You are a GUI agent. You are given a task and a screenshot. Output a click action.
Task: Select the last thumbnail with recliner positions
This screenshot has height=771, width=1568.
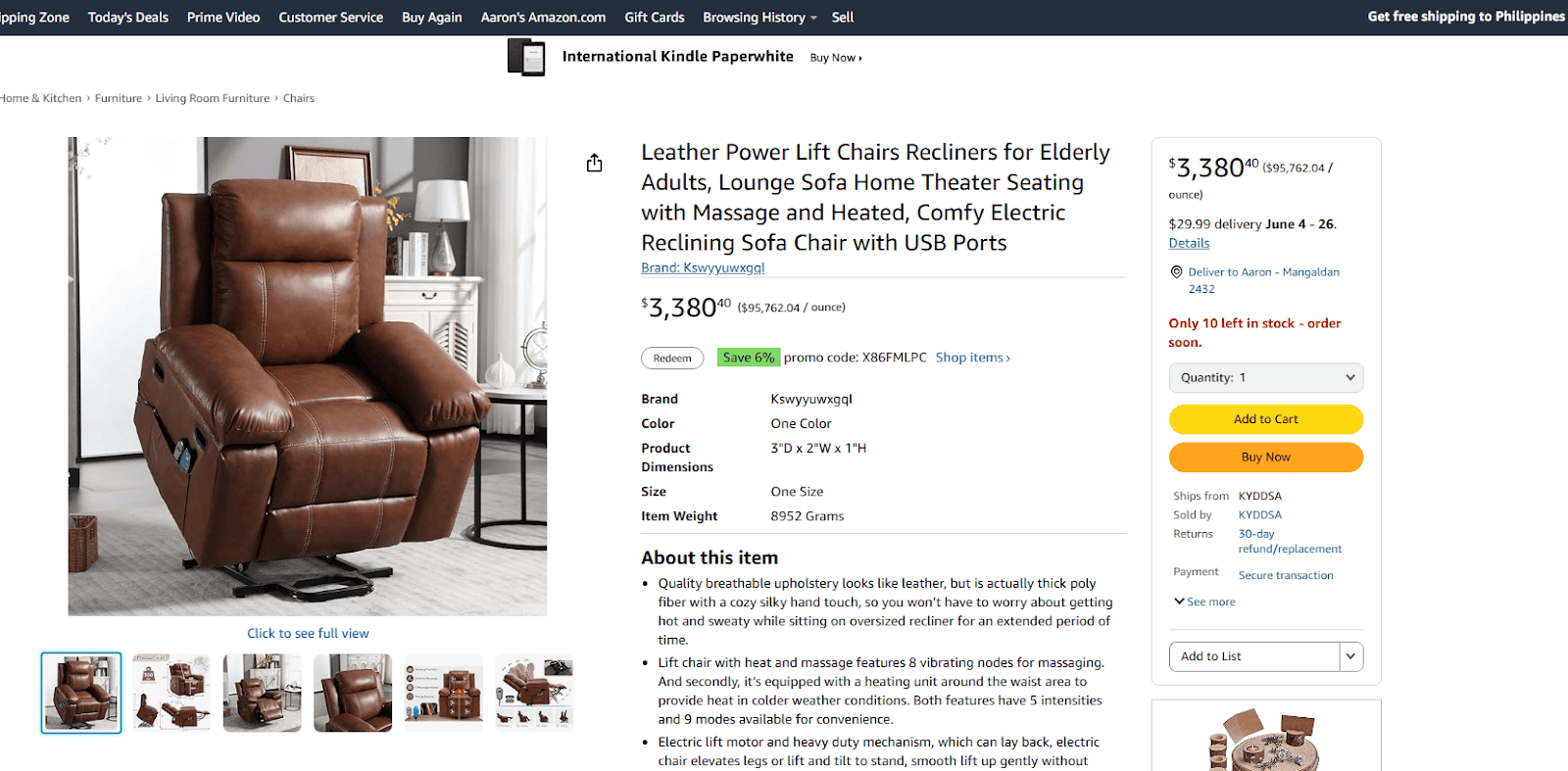[534, 693]
